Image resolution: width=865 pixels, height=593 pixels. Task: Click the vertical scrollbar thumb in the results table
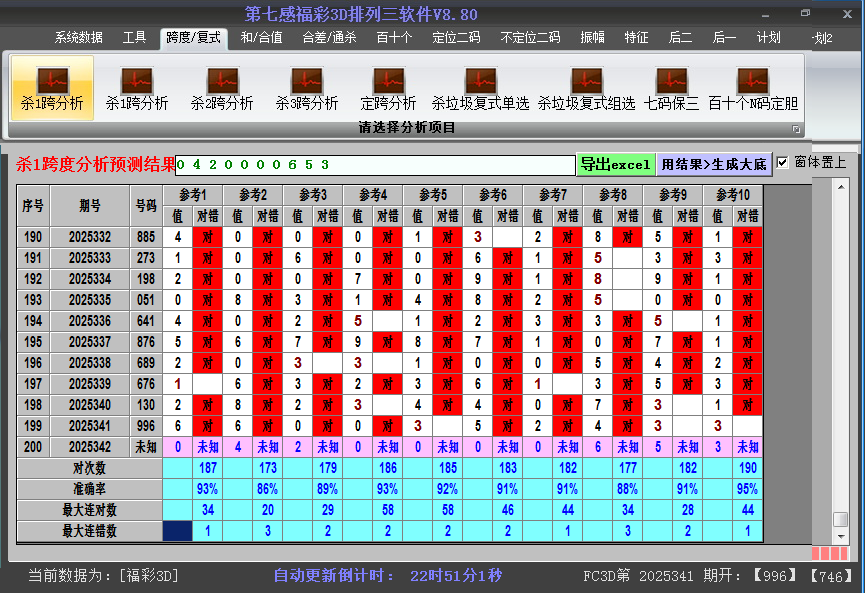841,519
